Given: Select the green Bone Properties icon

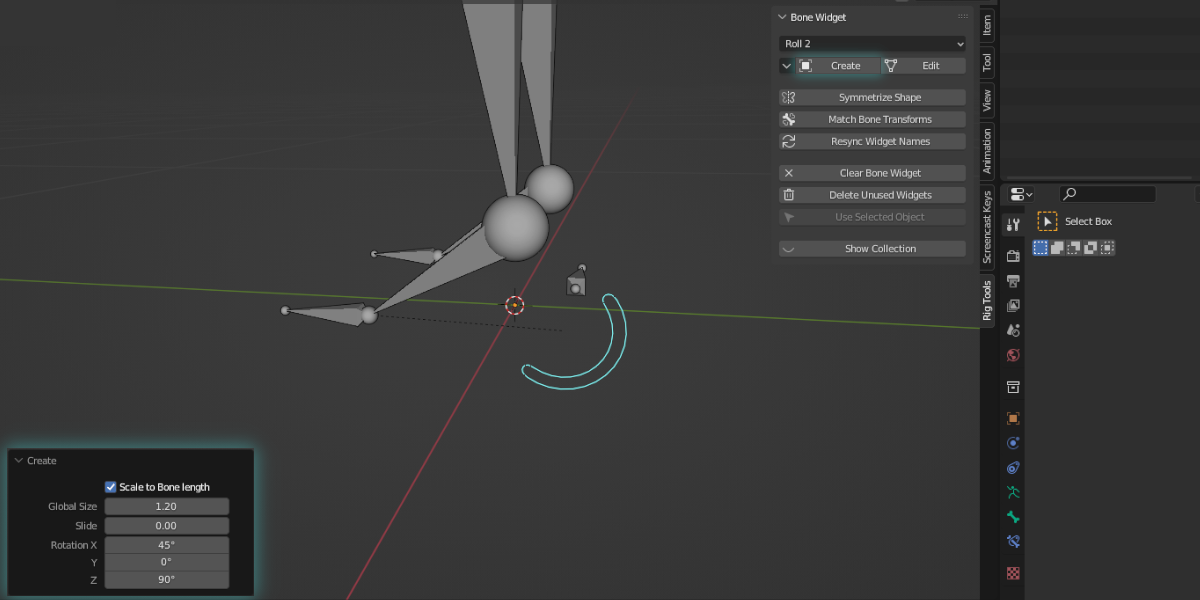Looking at the screenshot, I should pyautogui.click(x=1013, y=516).
